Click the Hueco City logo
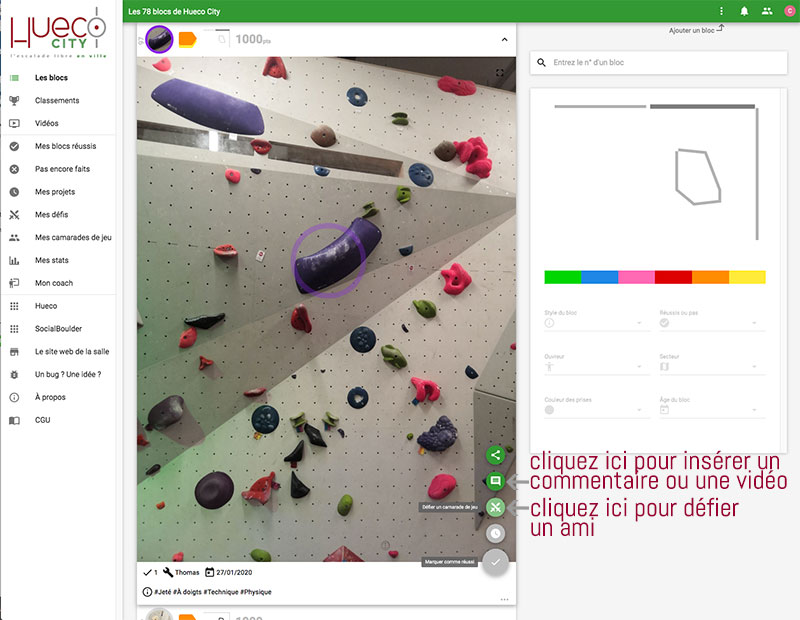Screen dimensions: 800x620 click(x=58, y=33)
